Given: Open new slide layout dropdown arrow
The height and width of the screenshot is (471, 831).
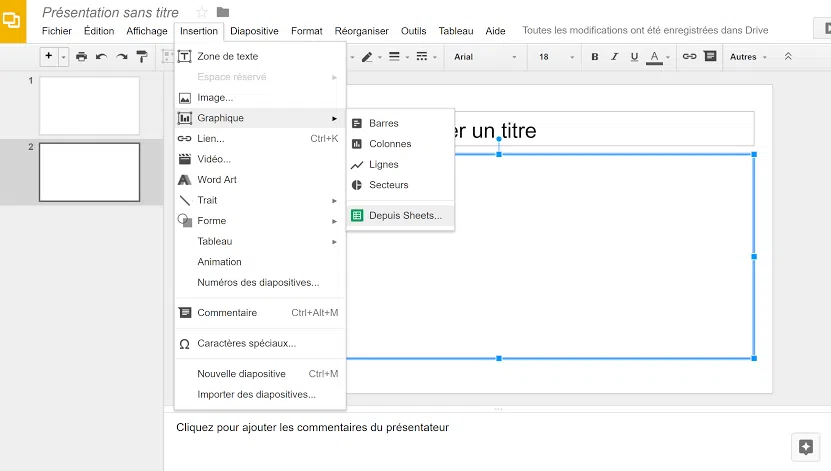Looking at the screenshot, I should (64, 57).
